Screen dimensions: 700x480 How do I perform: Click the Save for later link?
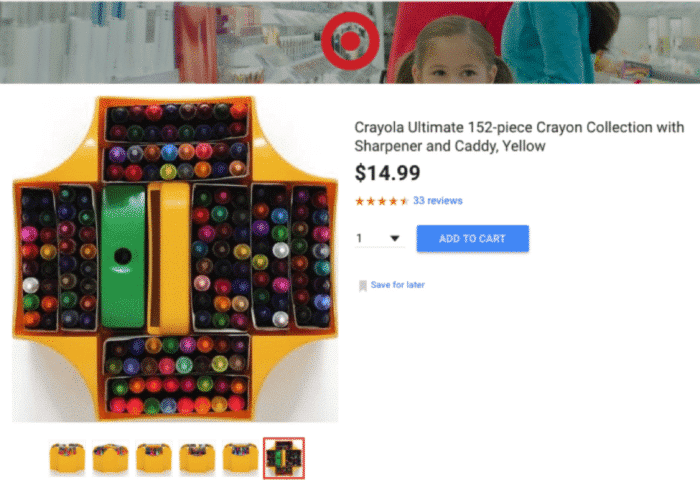coord(398,285)
